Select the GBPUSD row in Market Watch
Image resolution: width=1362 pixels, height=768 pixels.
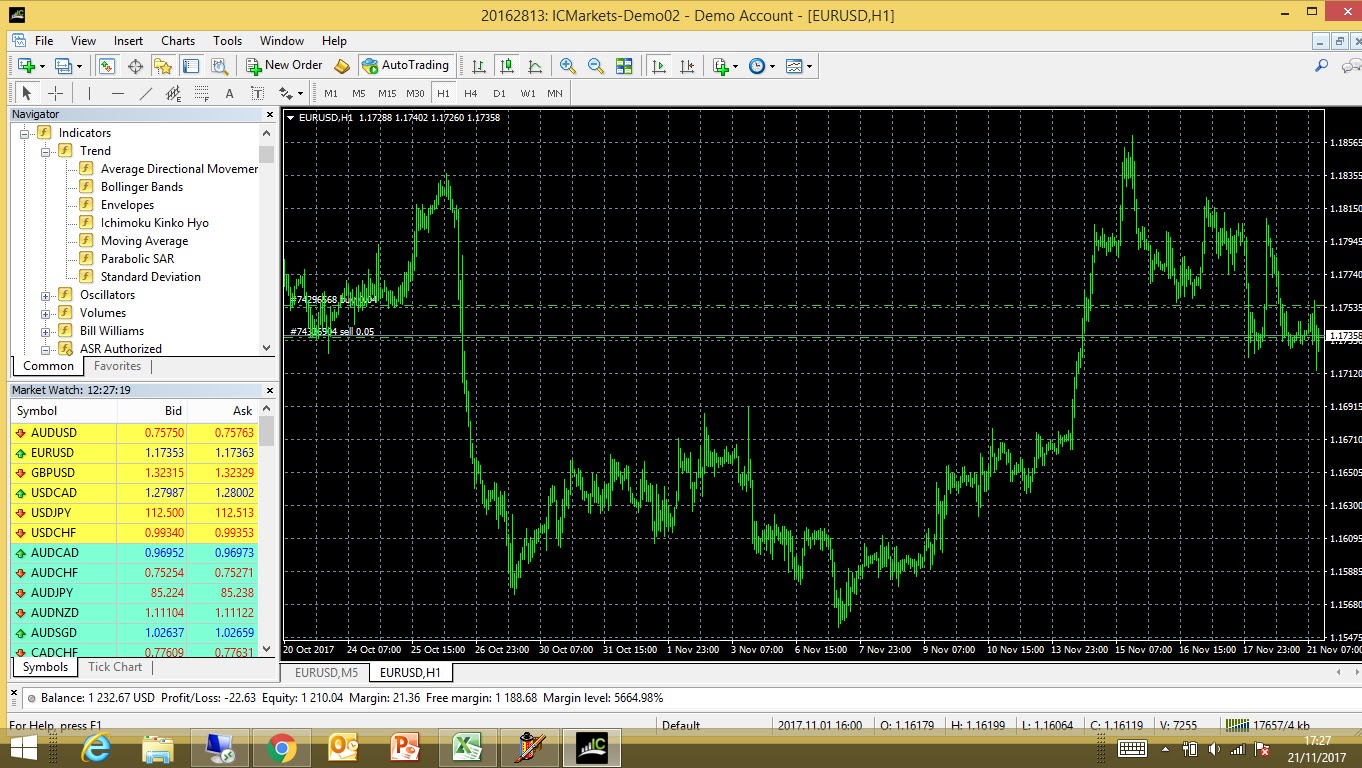coord(134,473)
